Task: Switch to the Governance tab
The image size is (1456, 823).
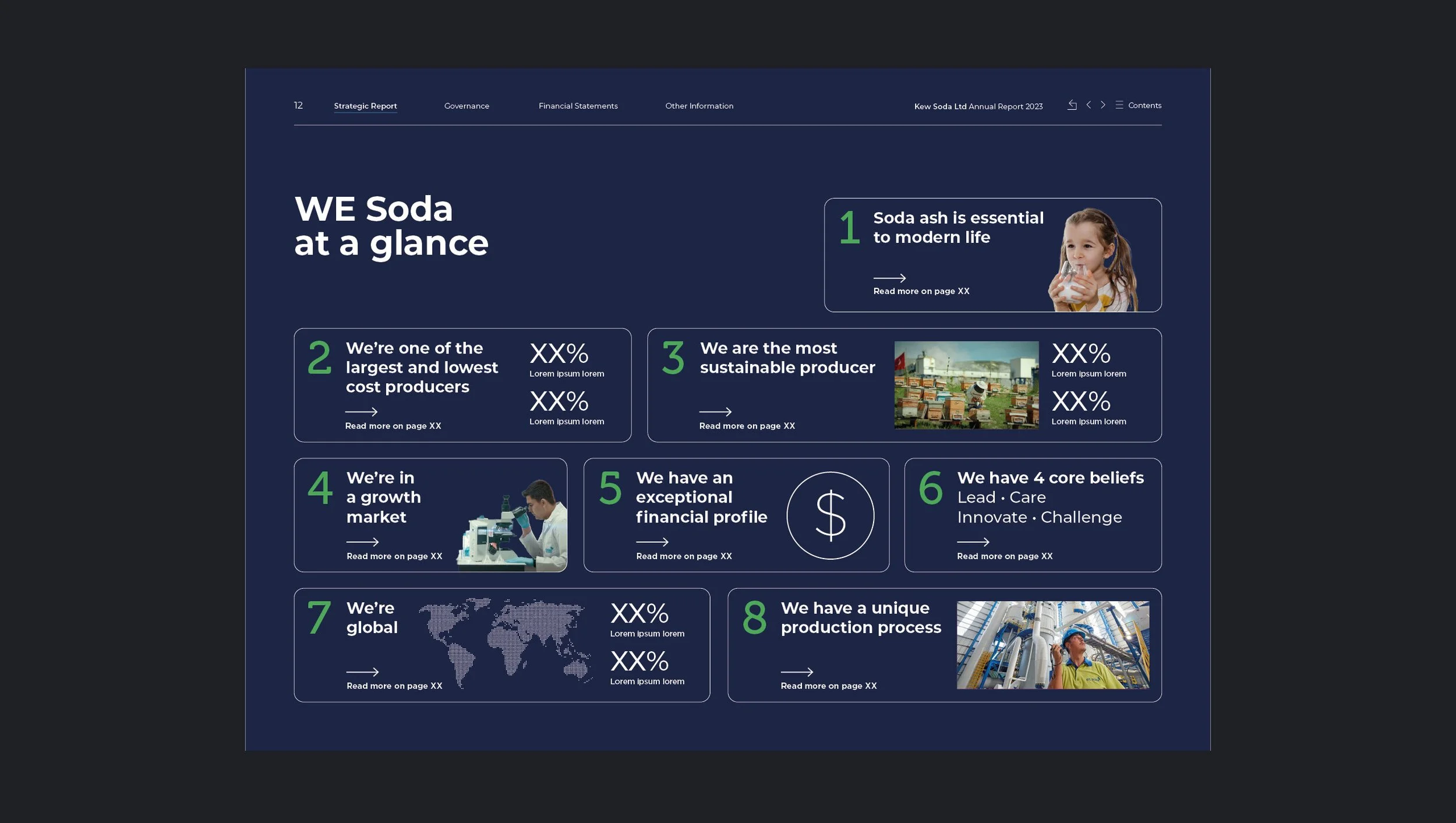Action: click(x=467, y=106)
